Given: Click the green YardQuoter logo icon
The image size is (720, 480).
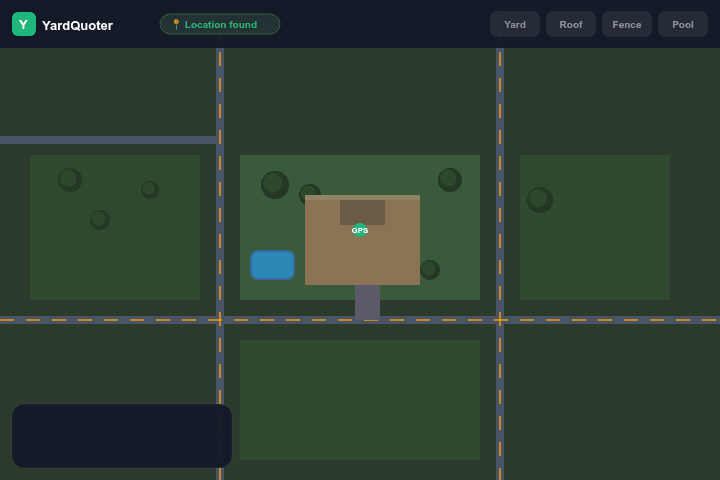Looking at the screenshot, I should (24, 24).
